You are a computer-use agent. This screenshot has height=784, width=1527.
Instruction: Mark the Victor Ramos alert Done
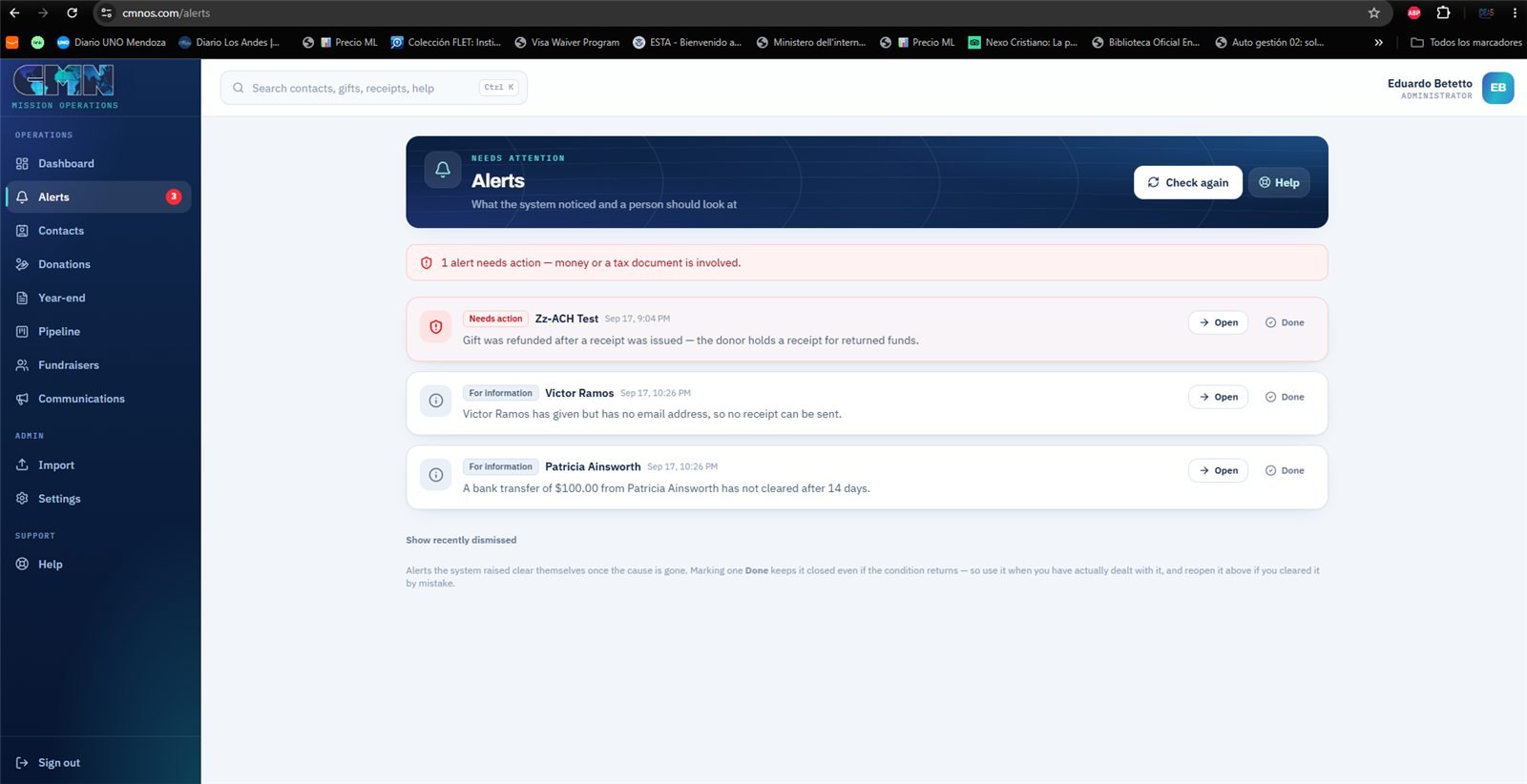[1285, 397]
